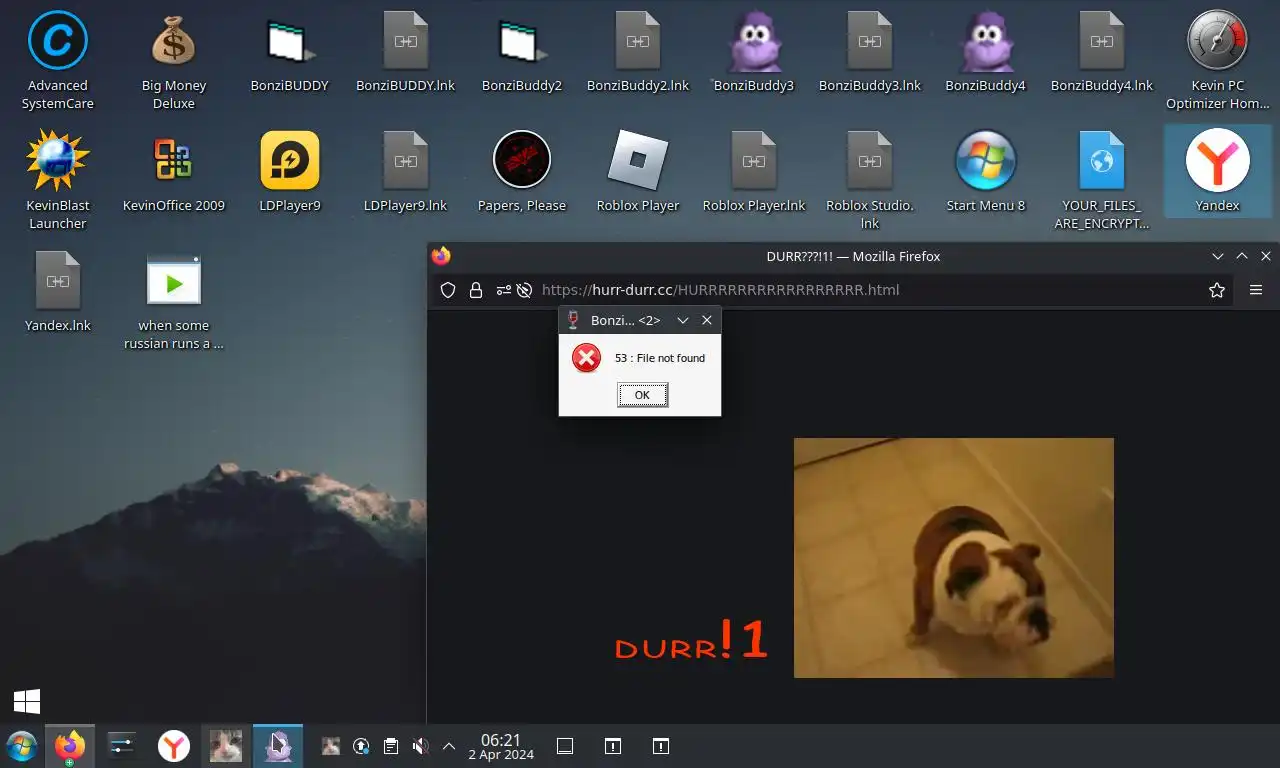
Task: Toggle the Firefox autoplay blocked icon
Action: click(x=524, y=290)
